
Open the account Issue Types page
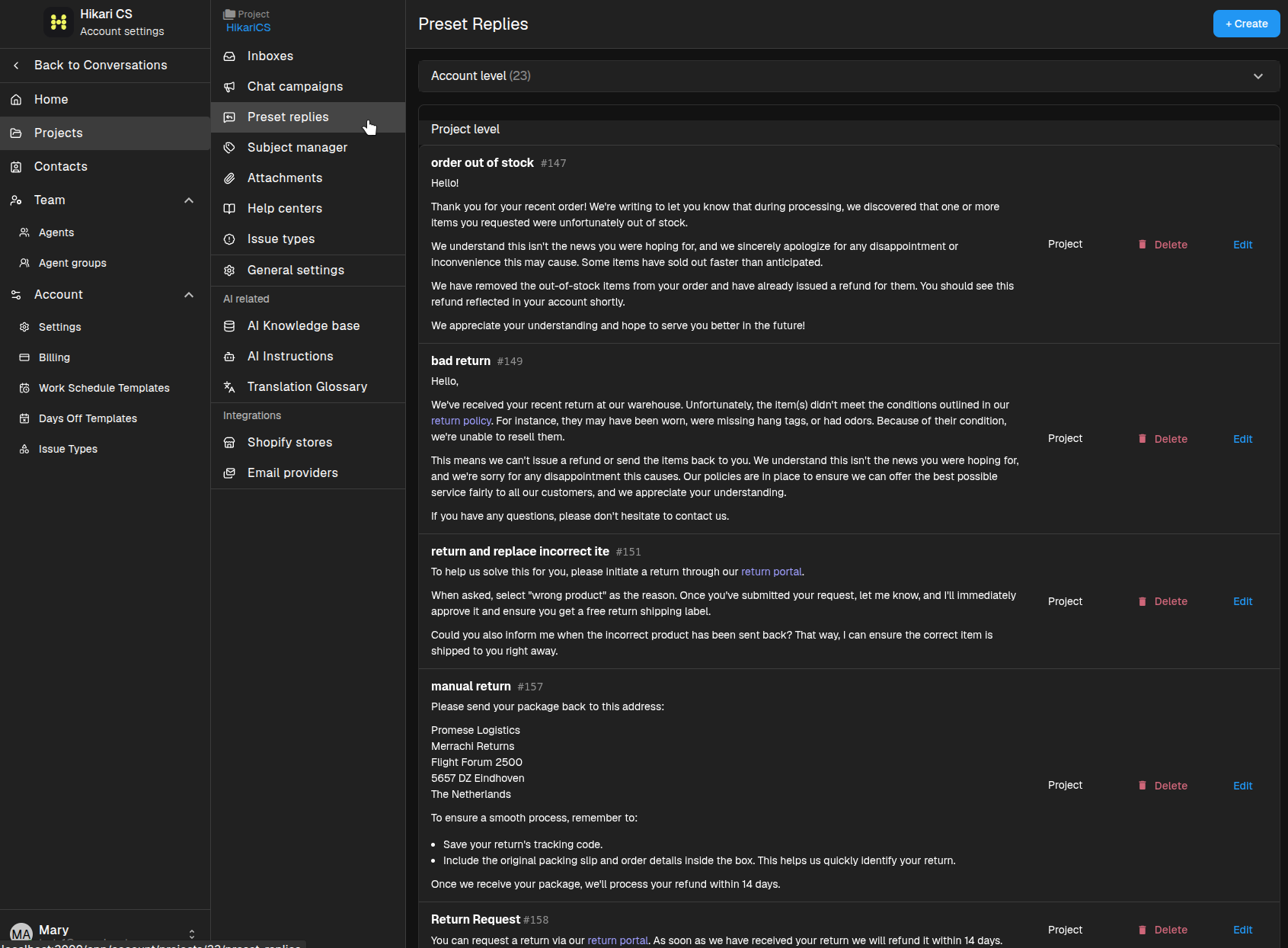(x=68, y=450)
